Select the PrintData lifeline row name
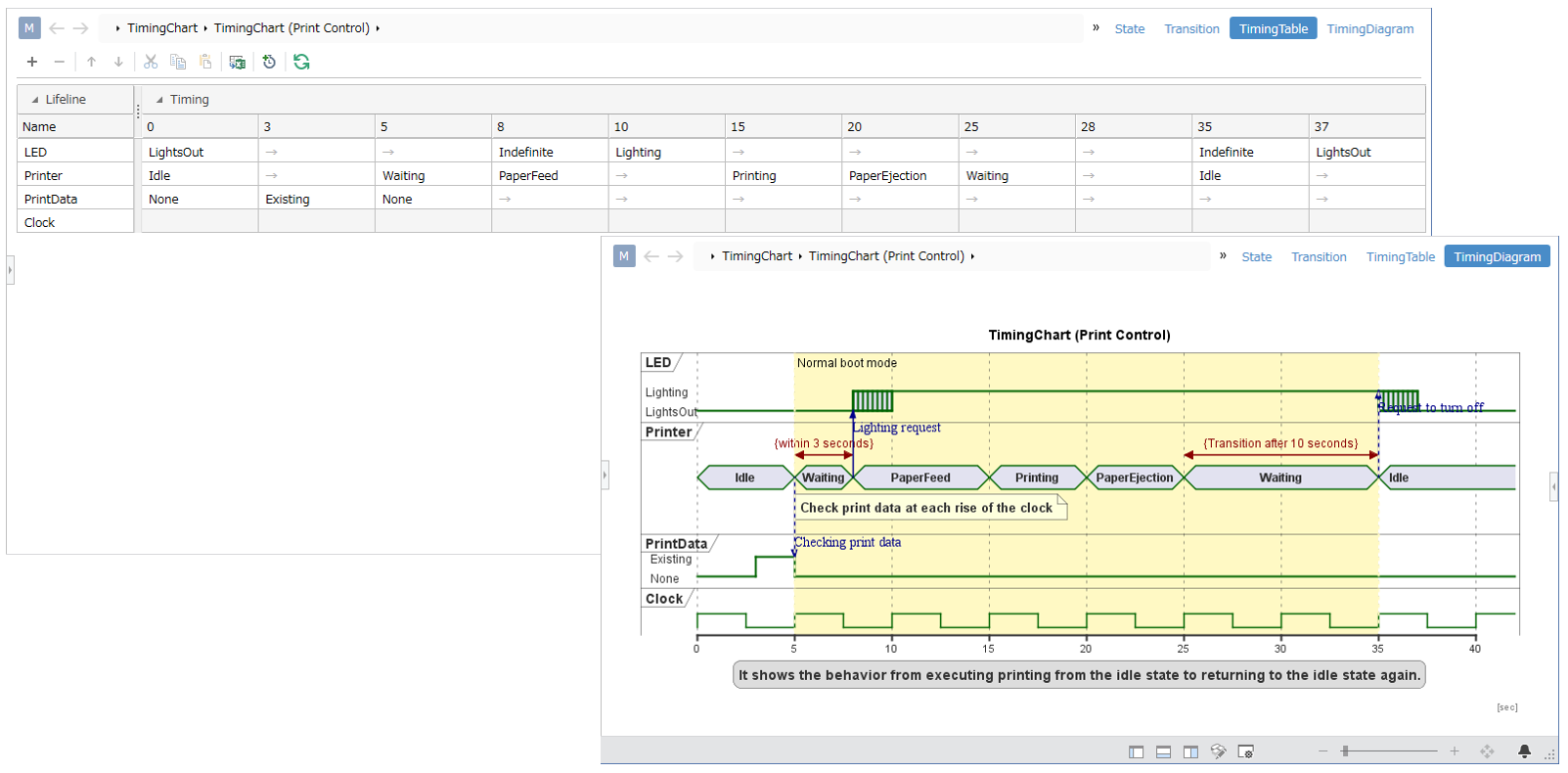1568x773 pixels. pyautogui.click(x=75, y=199)
